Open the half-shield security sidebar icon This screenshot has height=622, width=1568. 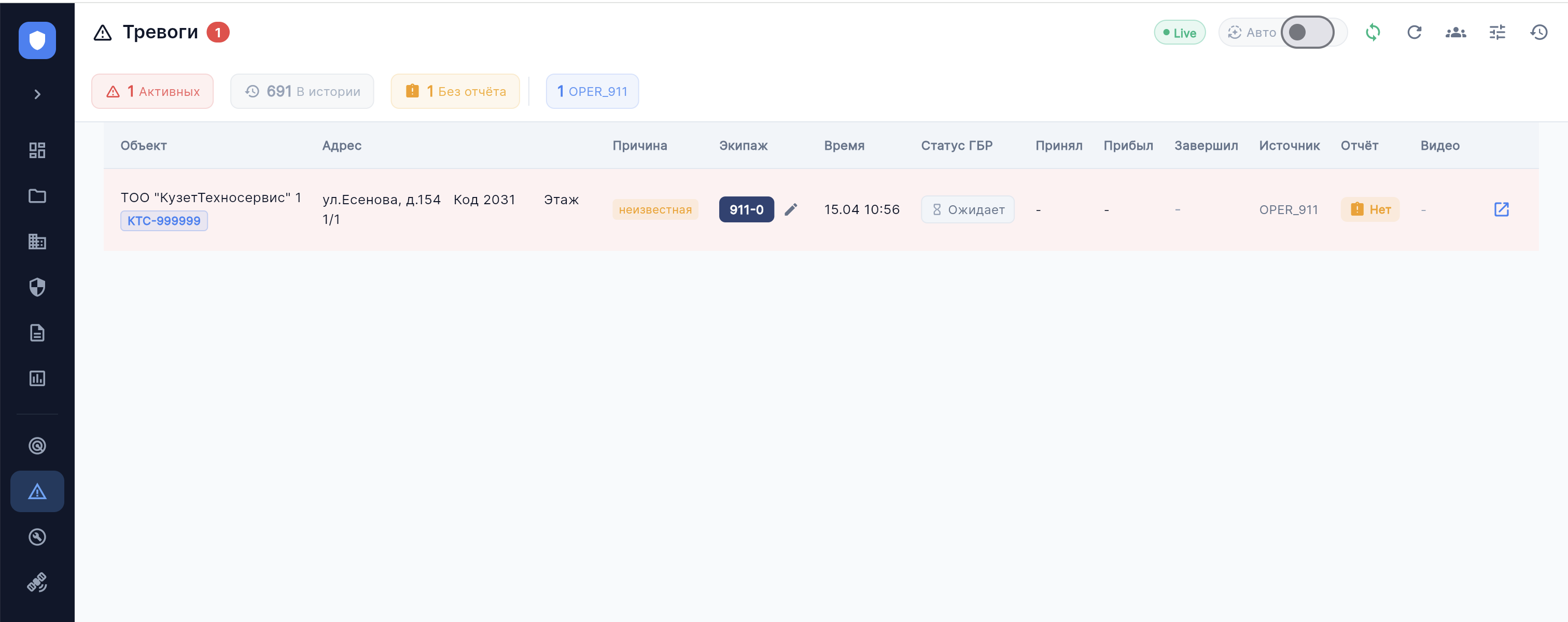tap(37, 287)
